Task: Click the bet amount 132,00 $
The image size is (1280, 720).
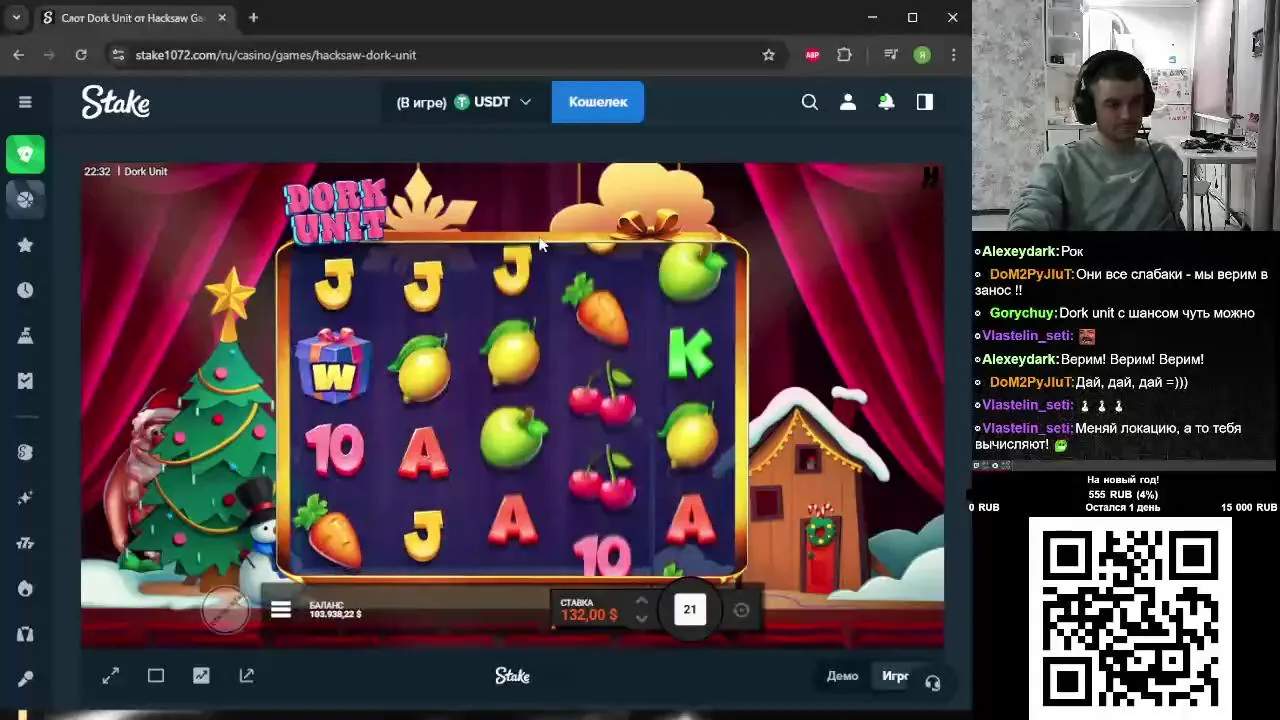Action: pos(589,614)
